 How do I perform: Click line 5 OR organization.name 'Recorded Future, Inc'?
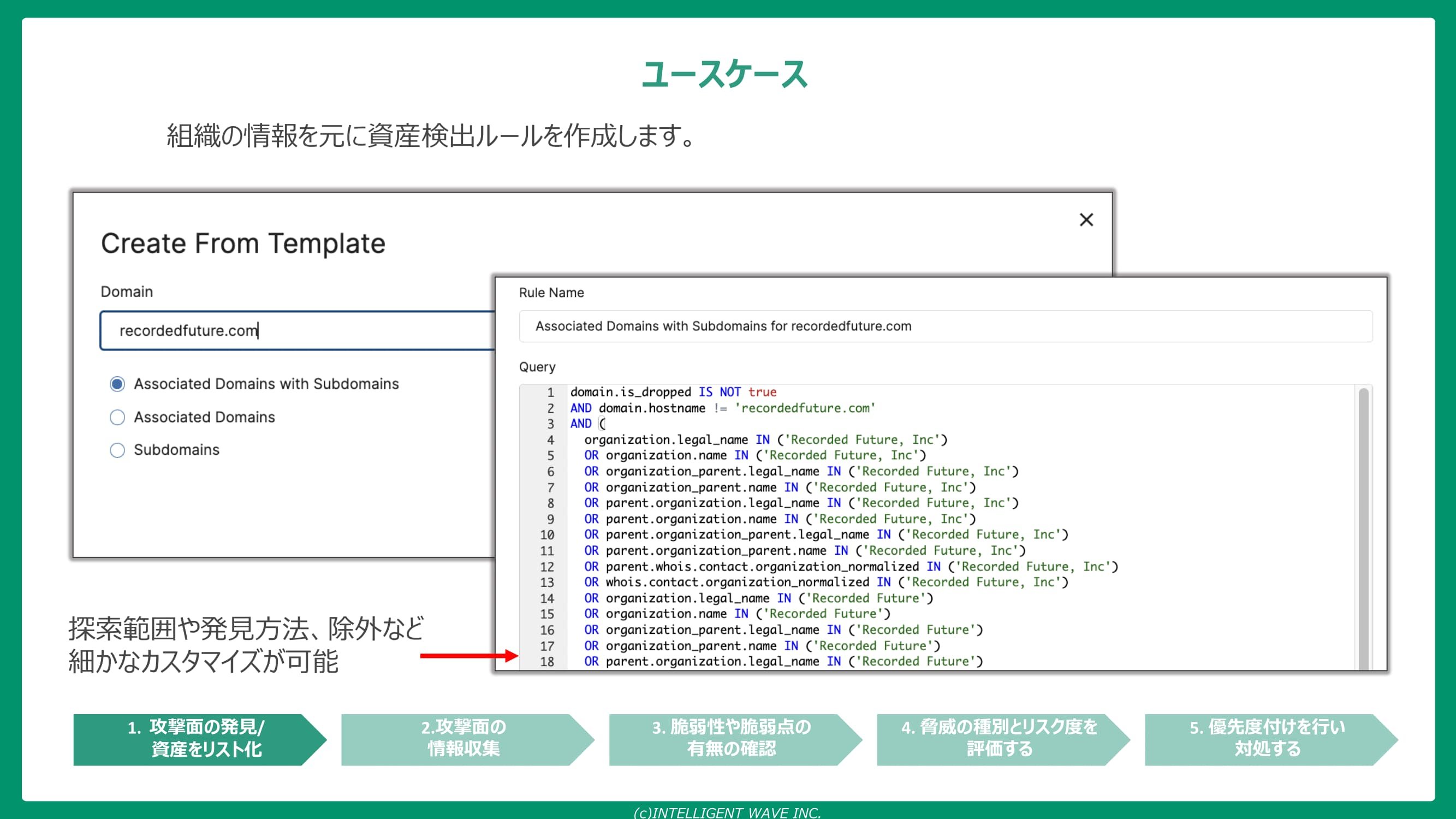point(755,455)
